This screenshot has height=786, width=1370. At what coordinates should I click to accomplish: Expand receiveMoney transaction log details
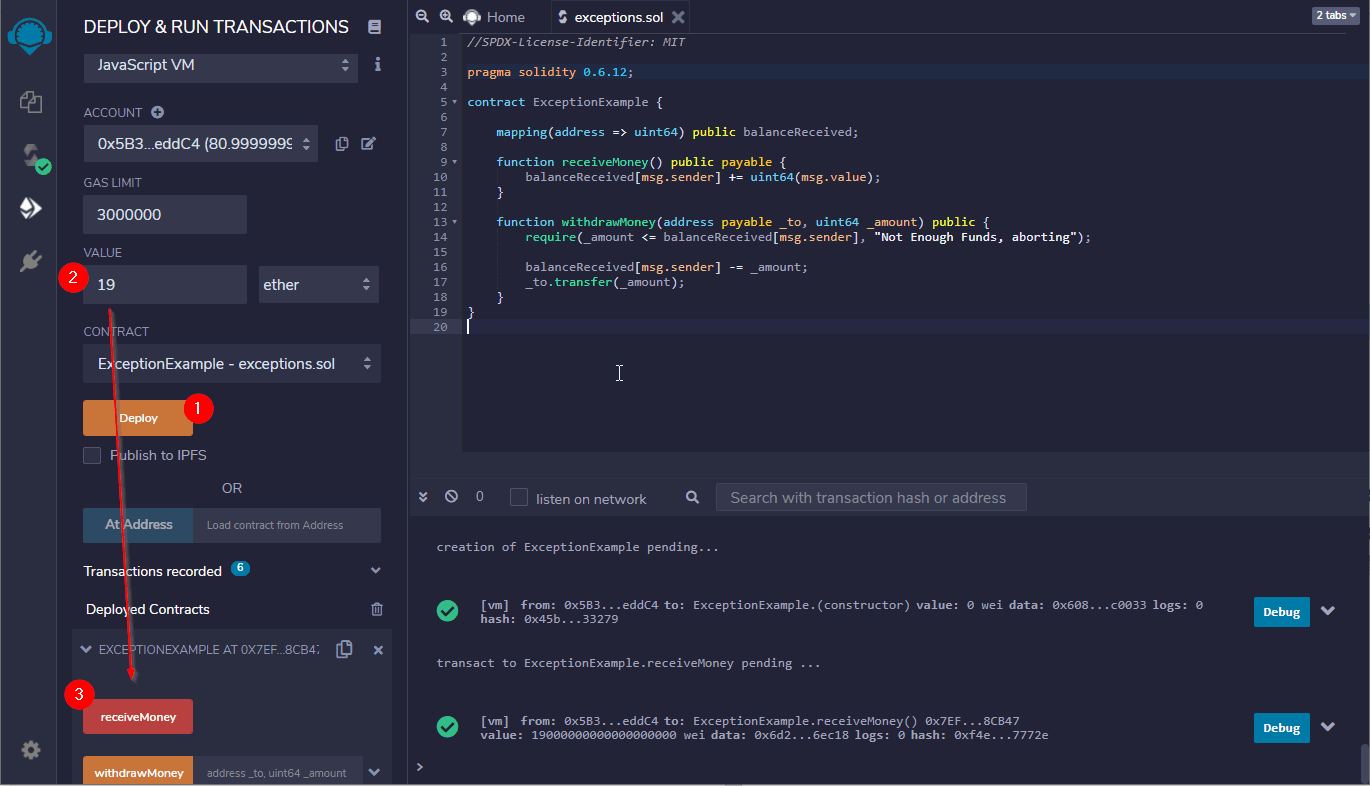pyautogui.click(x=1328, y=727)
